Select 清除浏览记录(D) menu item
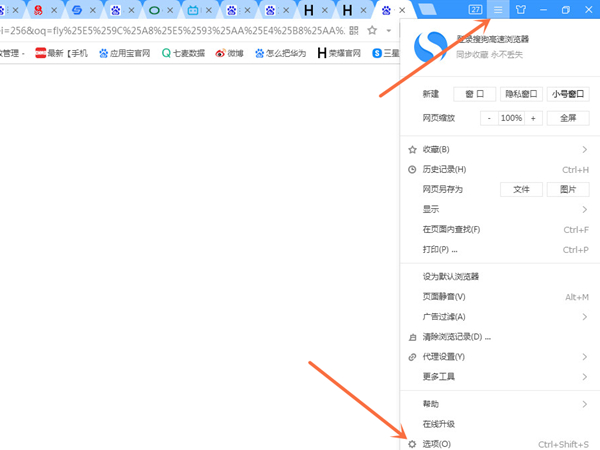The image size is (600, 450). click(x=457, y=337)
